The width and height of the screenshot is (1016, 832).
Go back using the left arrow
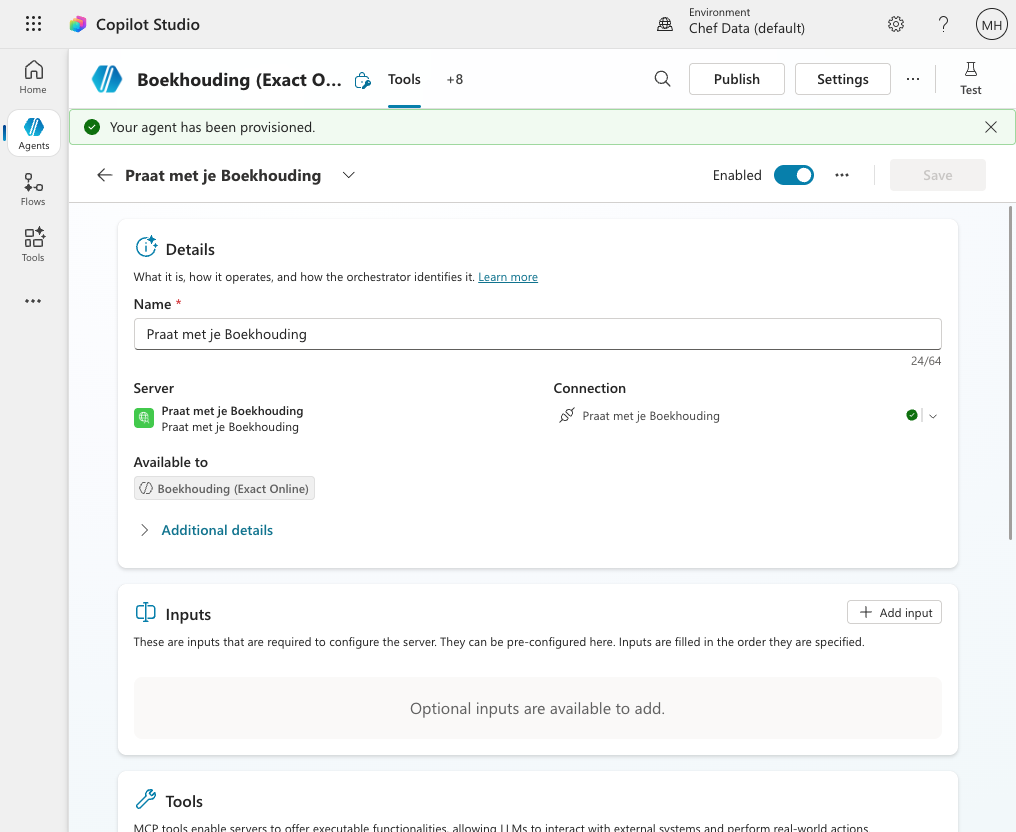(104, 175)
